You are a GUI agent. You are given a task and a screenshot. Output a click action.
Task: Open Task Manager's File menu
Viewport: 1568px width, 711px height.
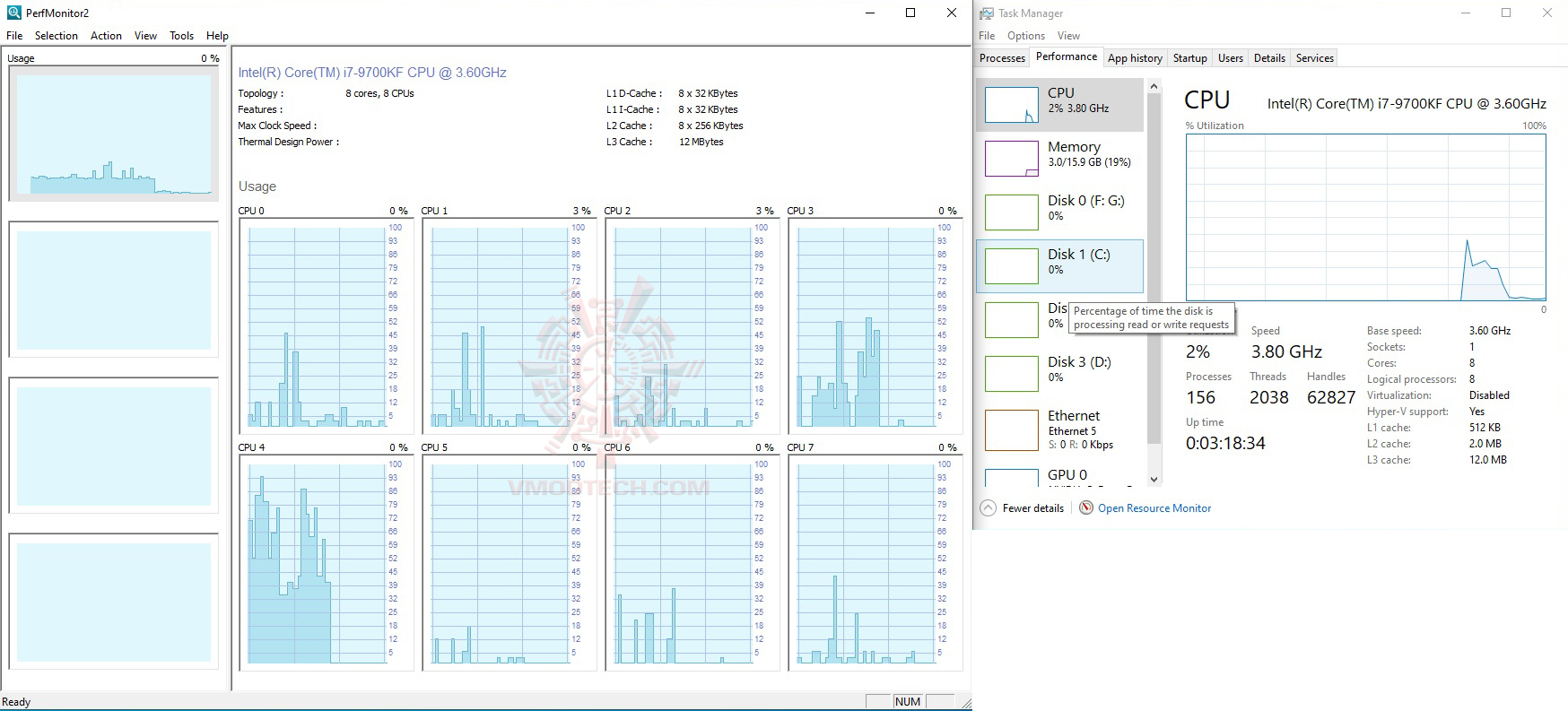[x=987, y=36]
